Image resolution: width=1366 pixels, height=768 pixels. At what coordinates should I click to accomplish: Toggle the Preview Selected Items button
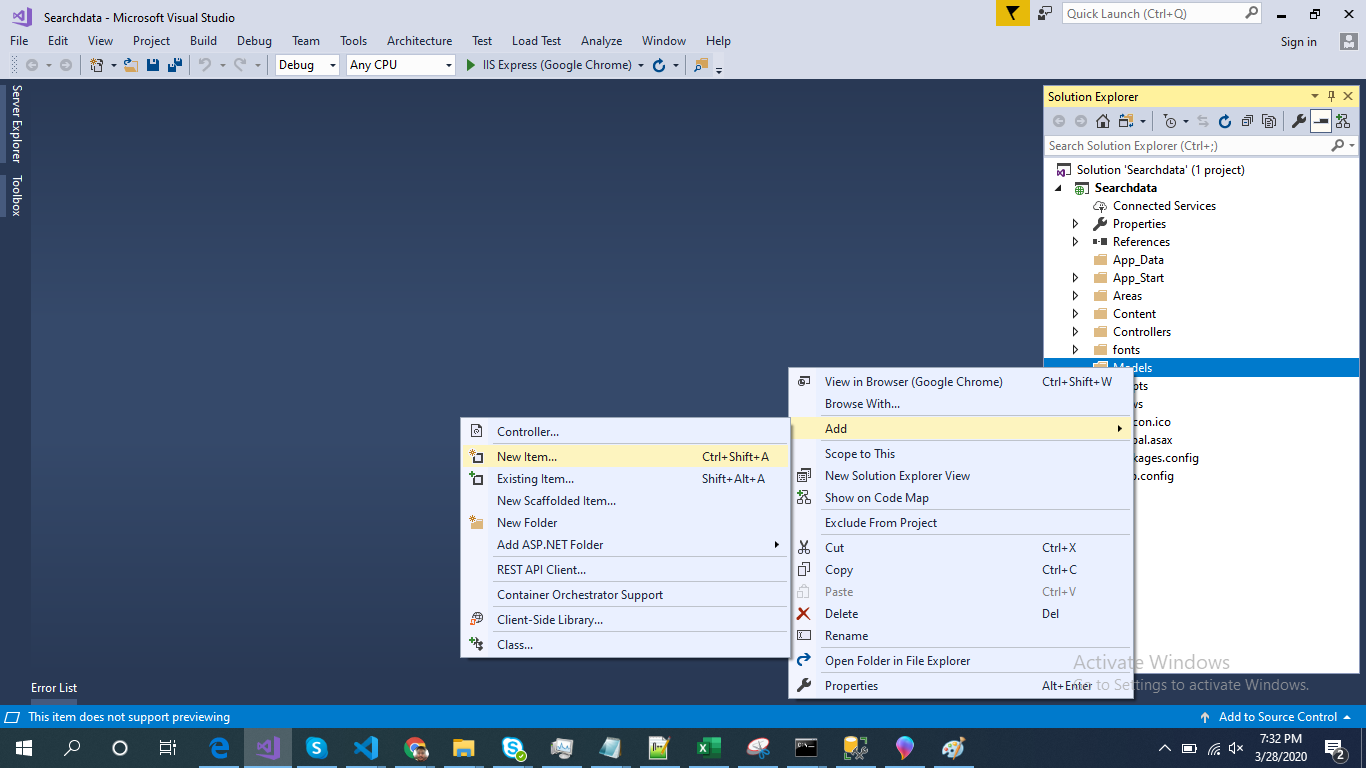(x=1321, y=121)
